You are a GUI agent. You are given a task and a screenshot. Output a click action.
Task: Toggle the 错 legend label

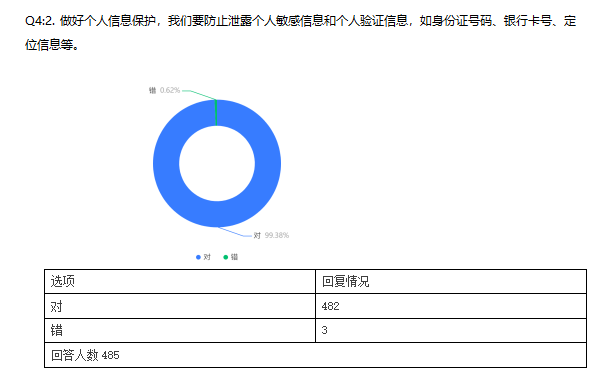coord(234,257)
